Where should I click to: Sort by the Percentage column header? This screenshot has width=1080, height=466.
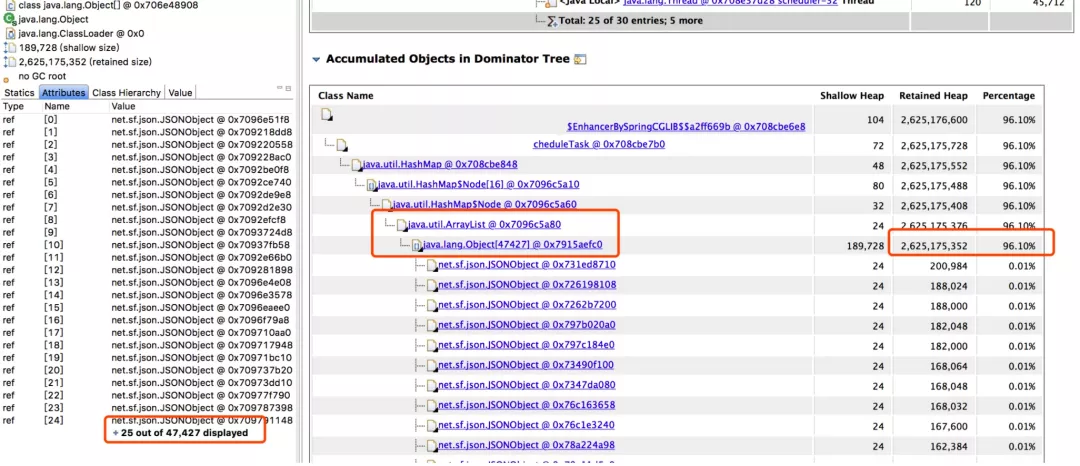1008,96
